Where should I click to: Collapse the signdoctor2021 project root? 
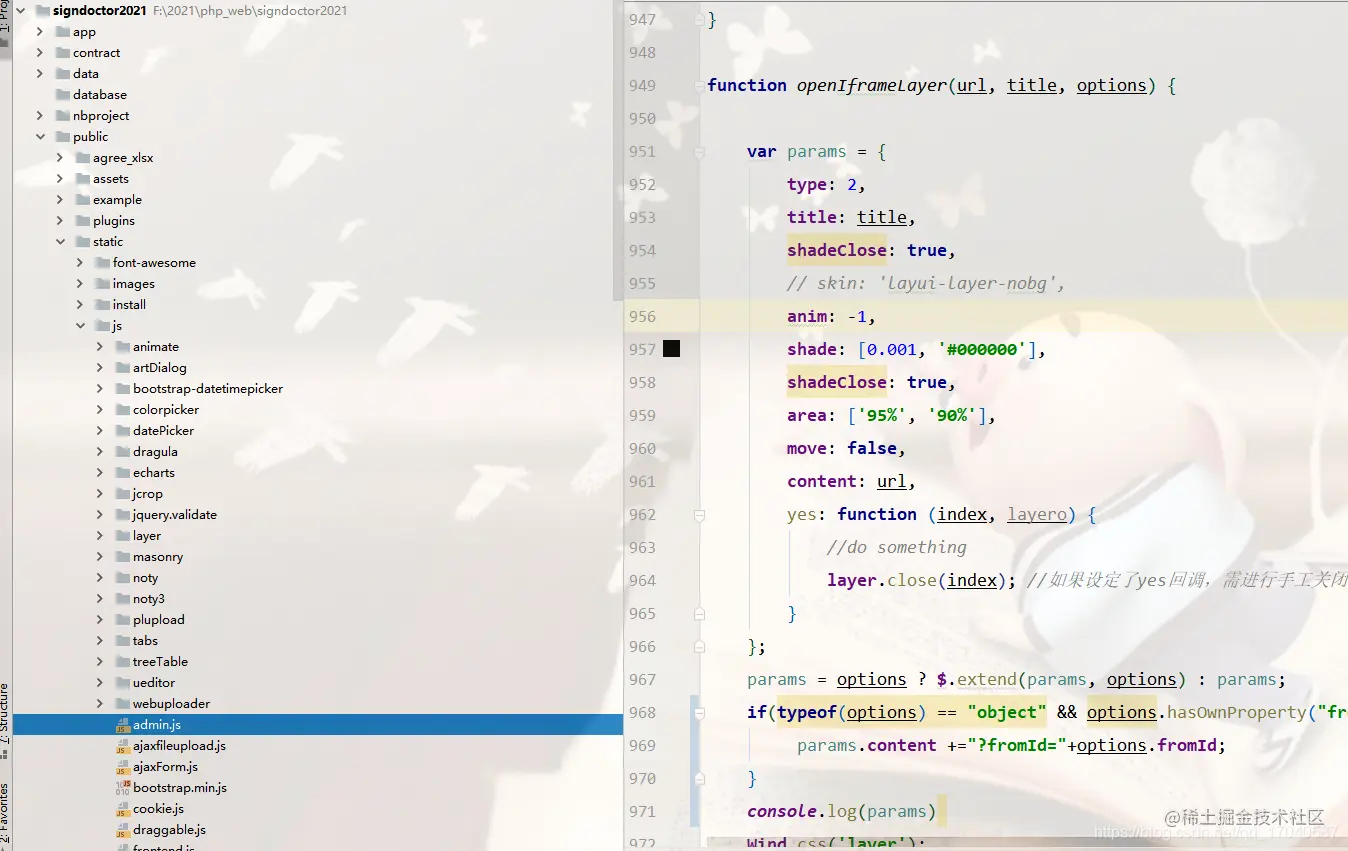point(20,11)
